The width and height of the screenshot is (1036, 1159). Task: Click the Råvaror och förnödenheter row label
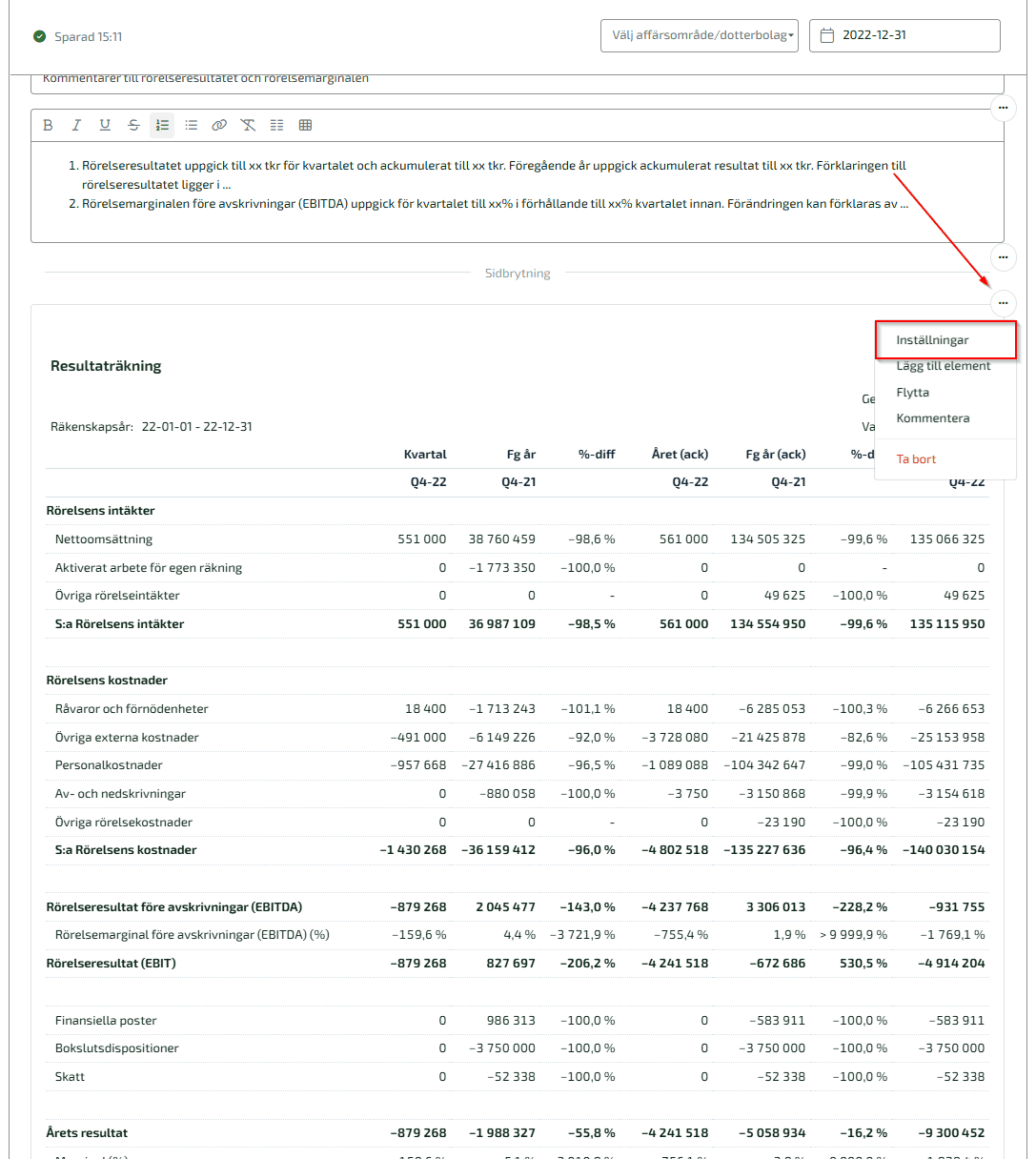click(x=132, y=709)
